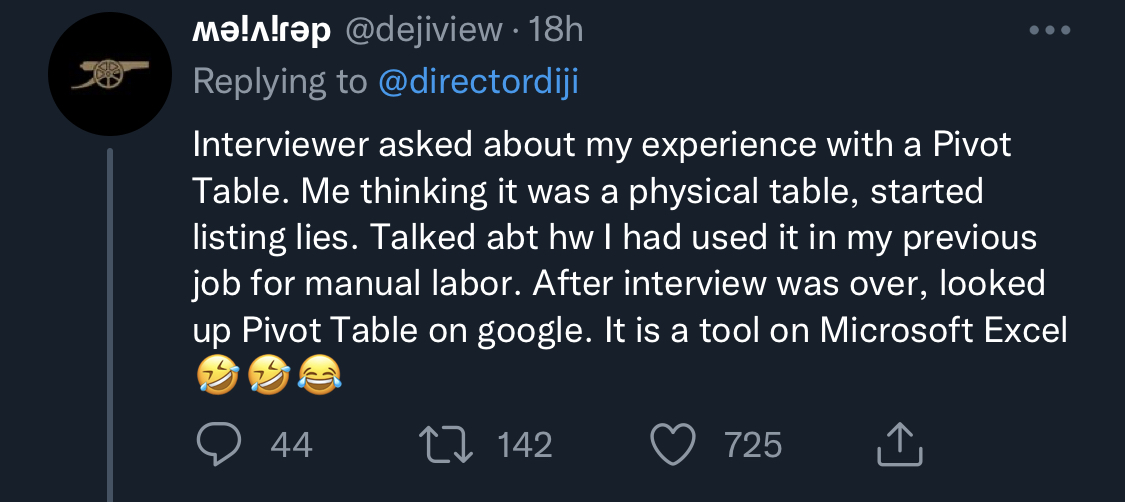Click the vertical thread connector line
The height and width of the screenshot is (502, 1125).
click(110, 324)
